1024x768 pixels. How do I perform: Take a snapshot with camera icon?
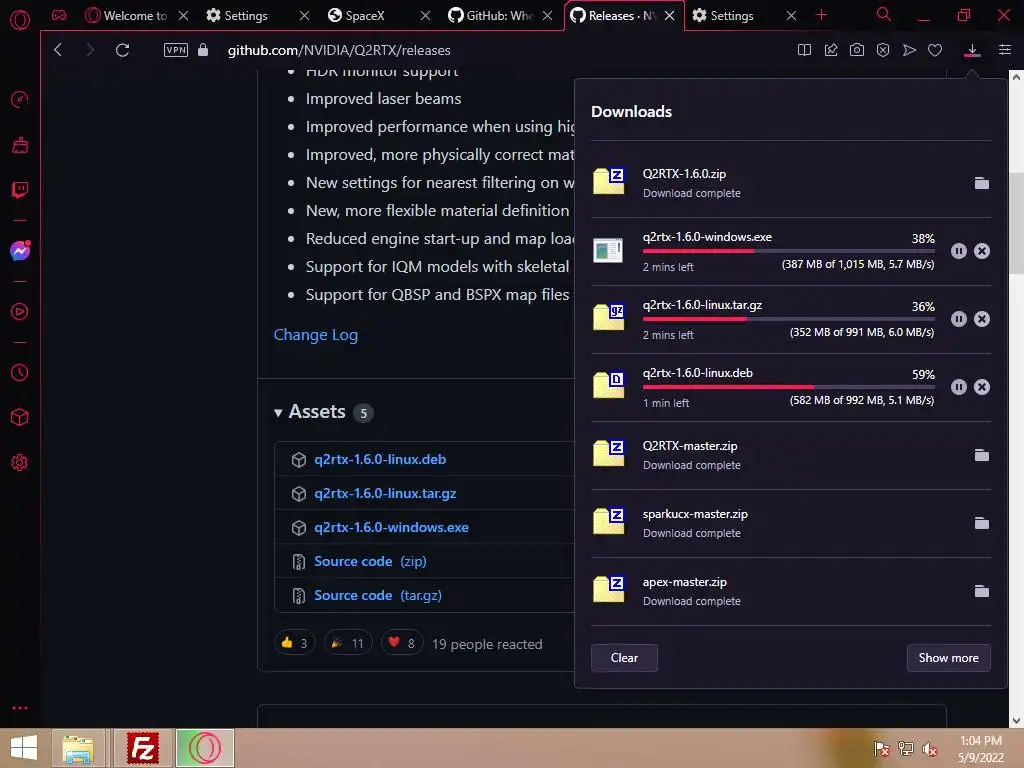tap(857, 50)
